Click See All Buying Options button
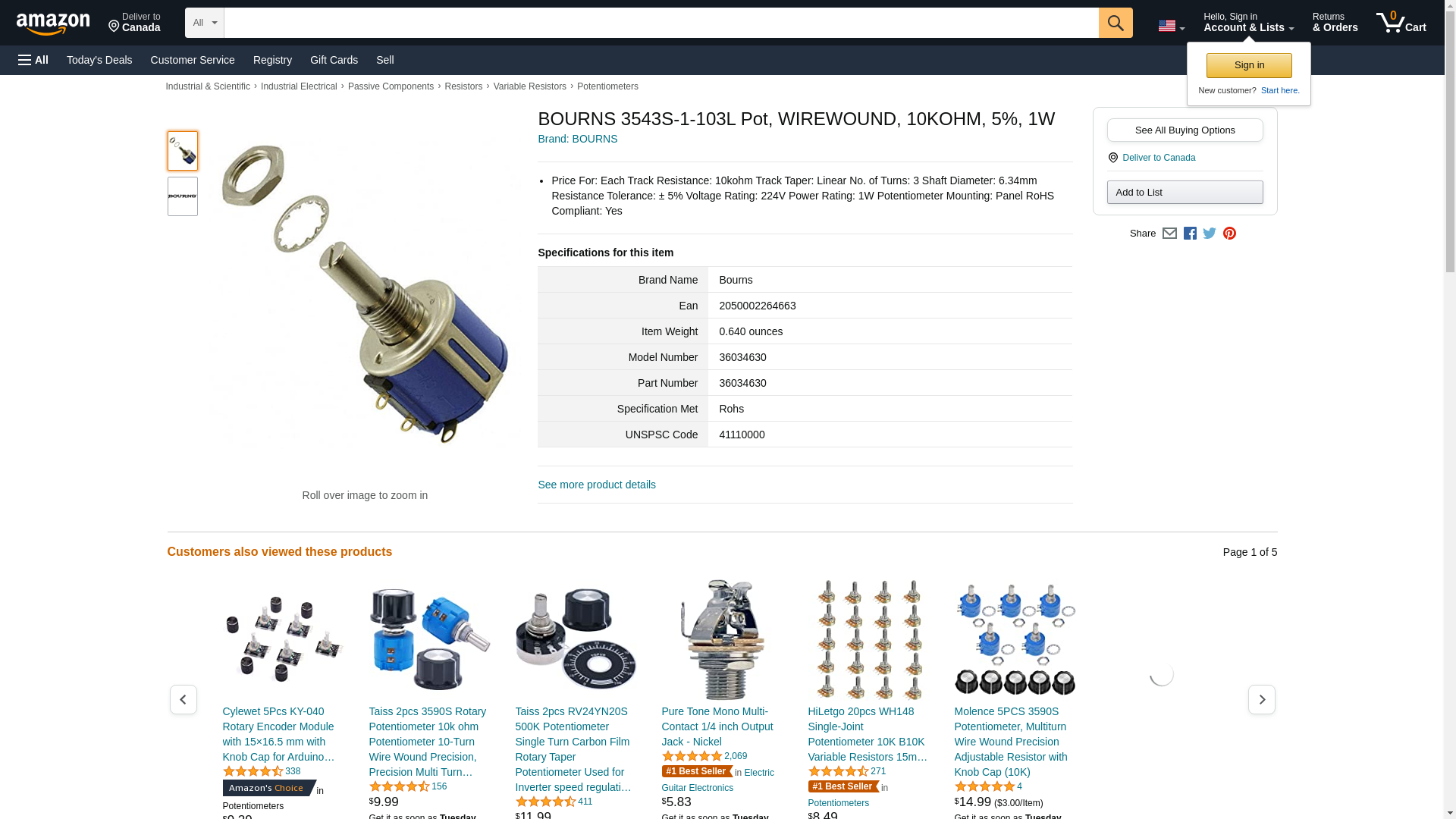The image size is (1456, 819). pyautogui.click(x=1185, y=130)
